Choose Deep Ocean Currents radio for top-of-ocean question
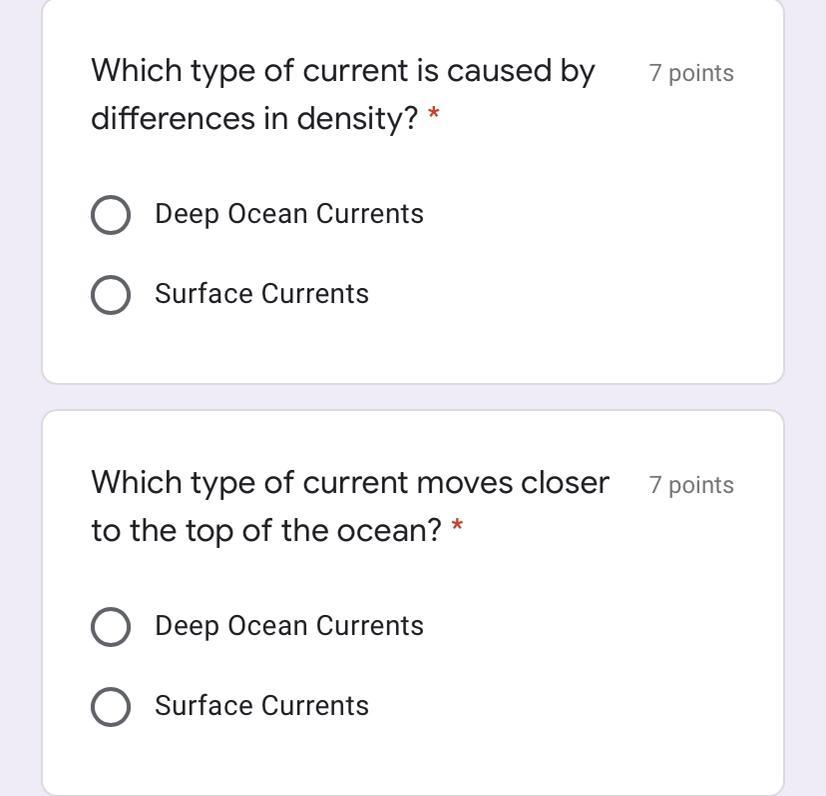Image resolution: width=826 pixels, height=796 pixels. point(110,627)
